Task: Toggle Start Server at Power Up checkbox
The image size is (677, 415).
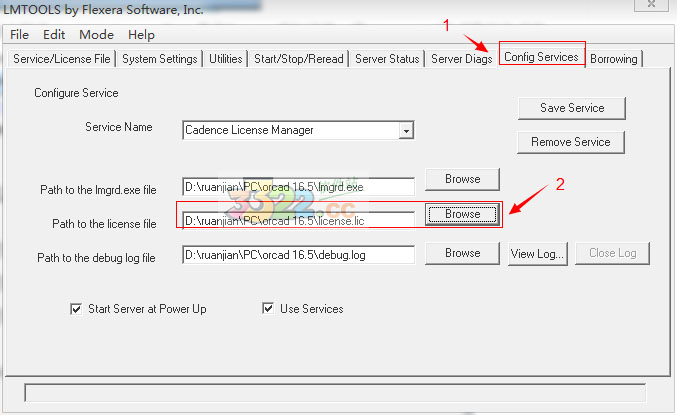Action: (76, 309)
